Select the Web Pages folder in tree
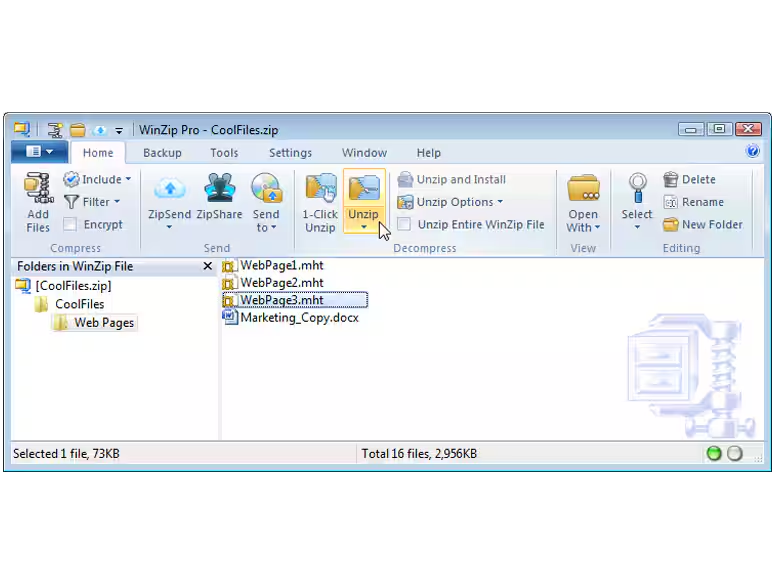The height and width of the screenshot is (583, 775). [104, 323]
